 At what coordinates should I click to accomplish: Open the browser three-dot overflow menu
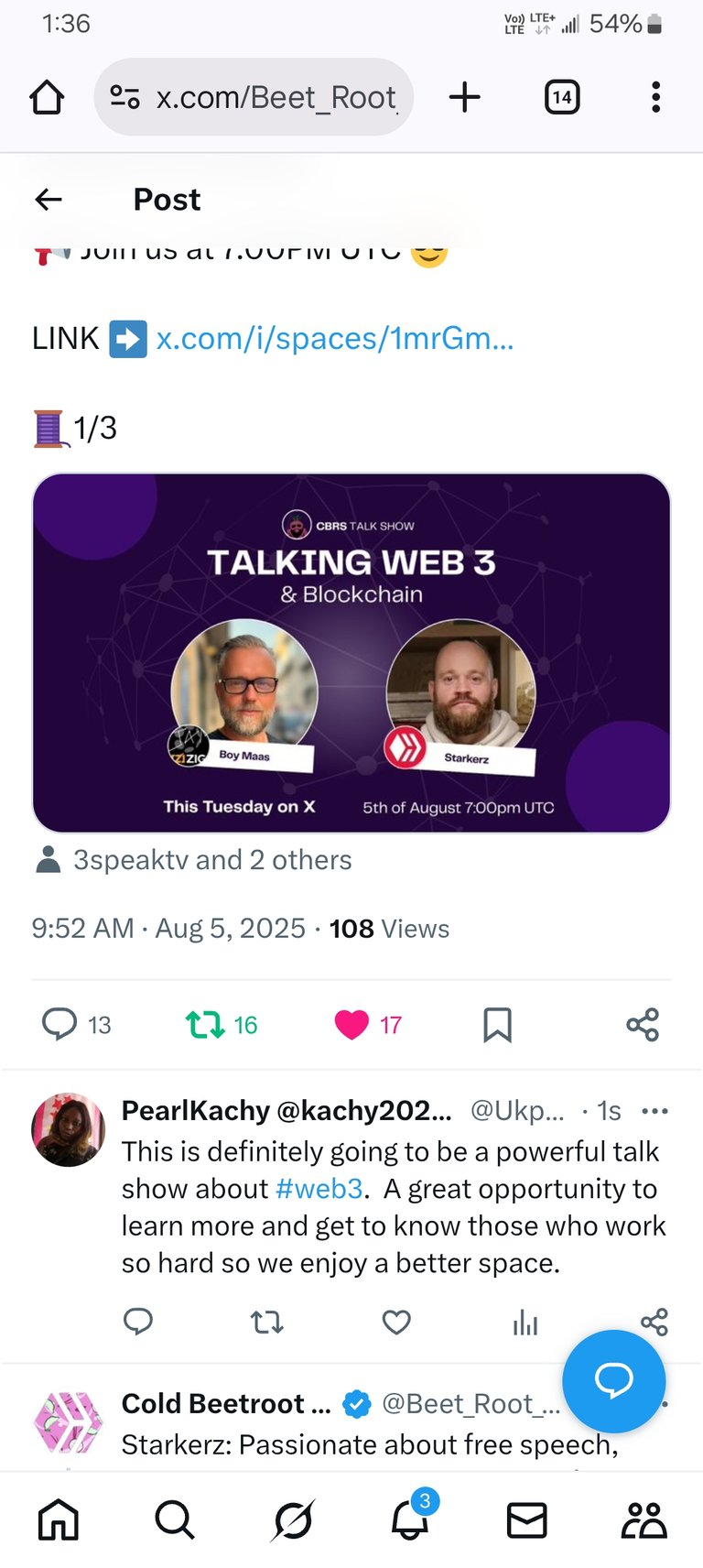655,97
